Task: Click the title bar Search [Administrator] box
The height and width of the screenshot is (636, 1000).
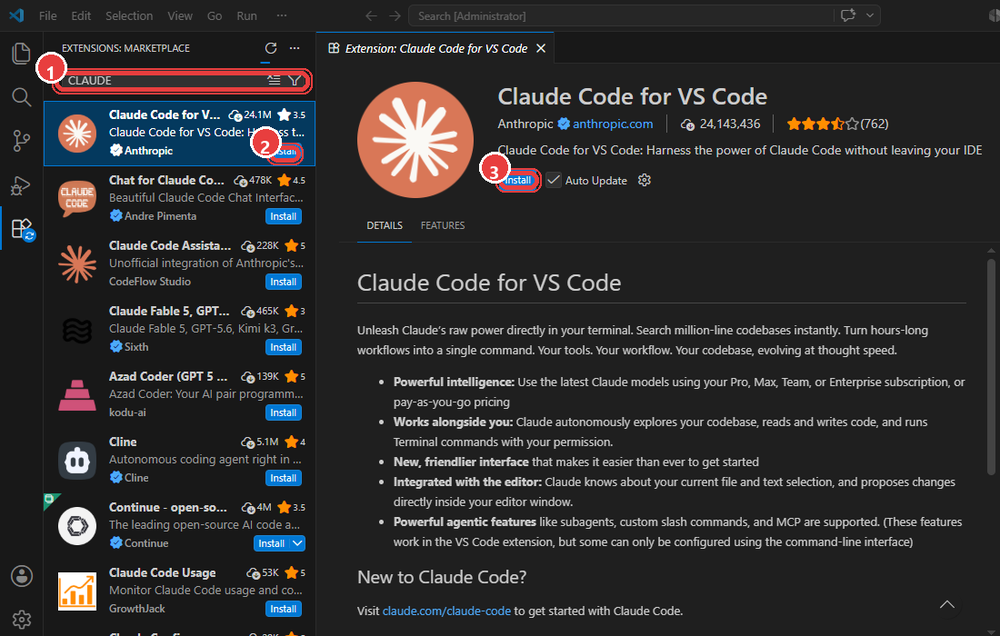Action: pos(620,16)
